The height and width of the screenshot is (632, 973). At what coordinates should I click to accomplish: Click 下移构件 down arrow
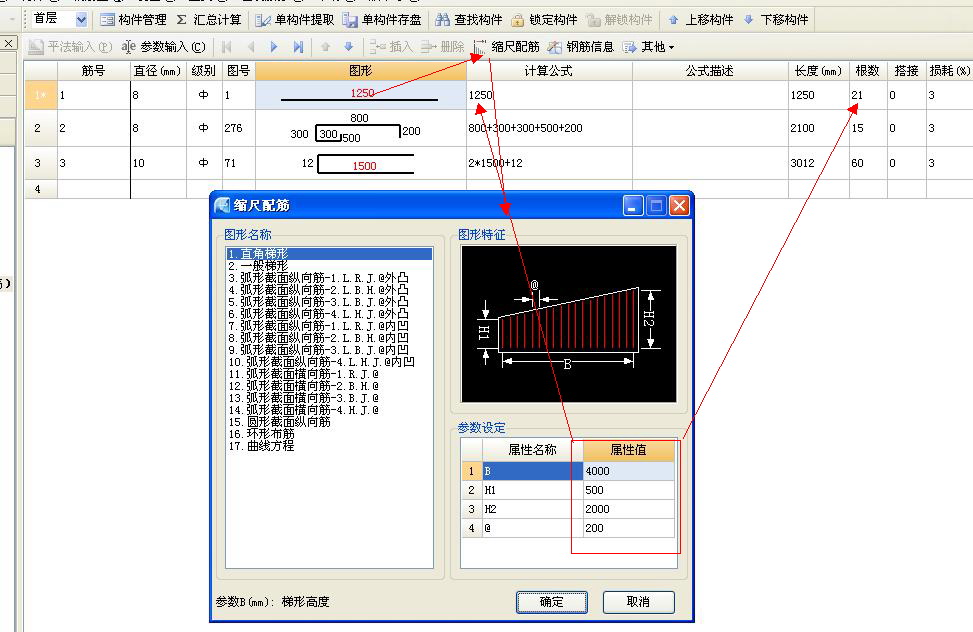(749, 20)
